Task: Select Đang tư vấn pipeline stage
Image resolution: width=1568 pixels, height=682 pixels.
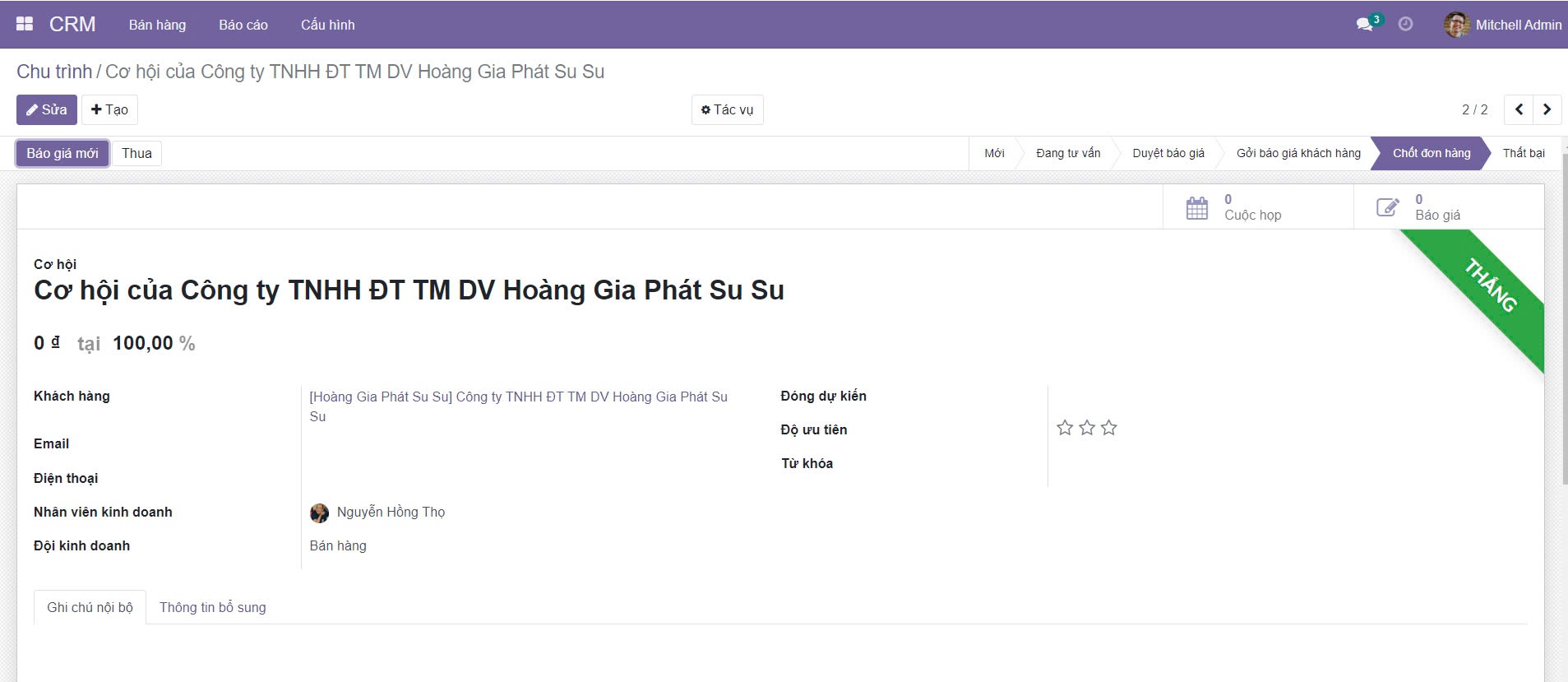Action: pyautogui.click(x=1067, y=153)
